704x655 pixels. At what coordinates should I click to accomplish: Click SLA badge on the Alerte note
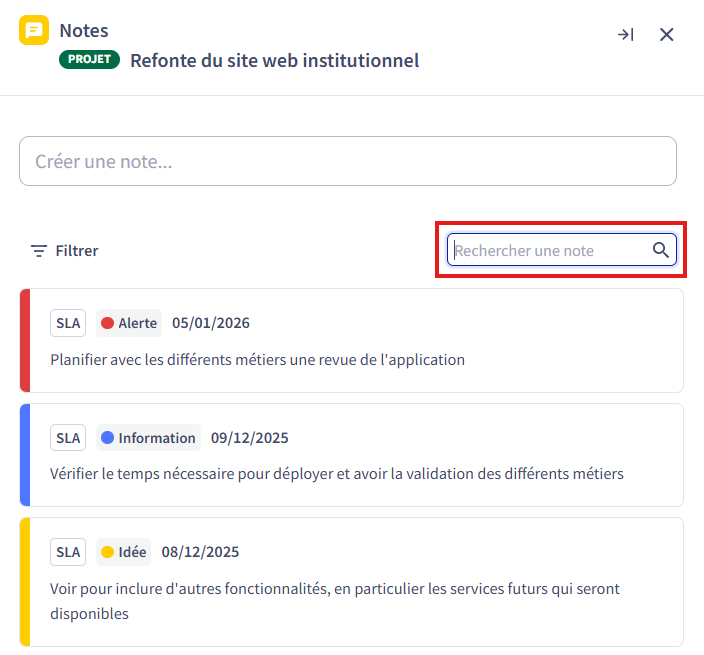point(68,323)
